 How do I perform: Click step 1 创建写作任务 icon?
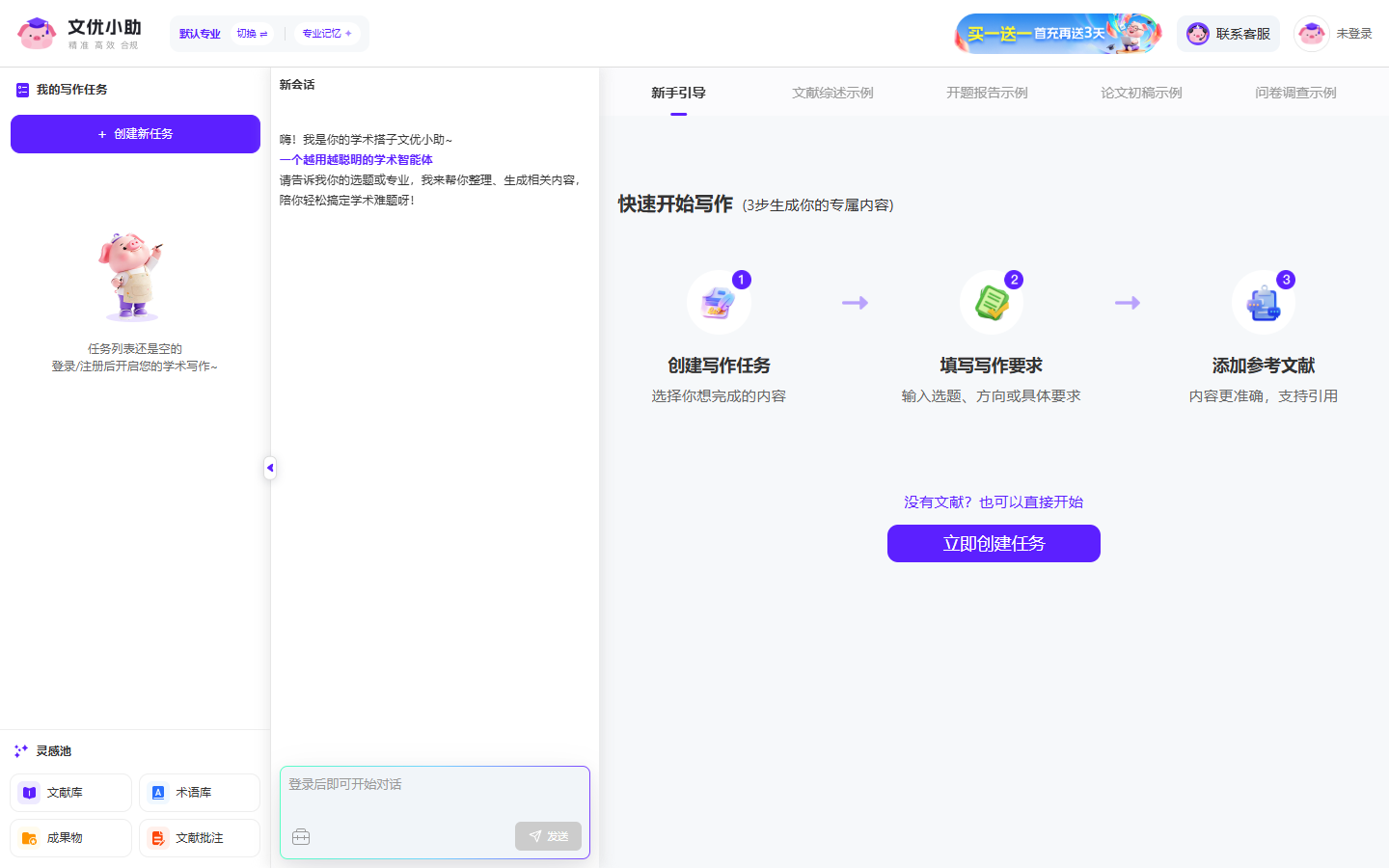point(719,303)
